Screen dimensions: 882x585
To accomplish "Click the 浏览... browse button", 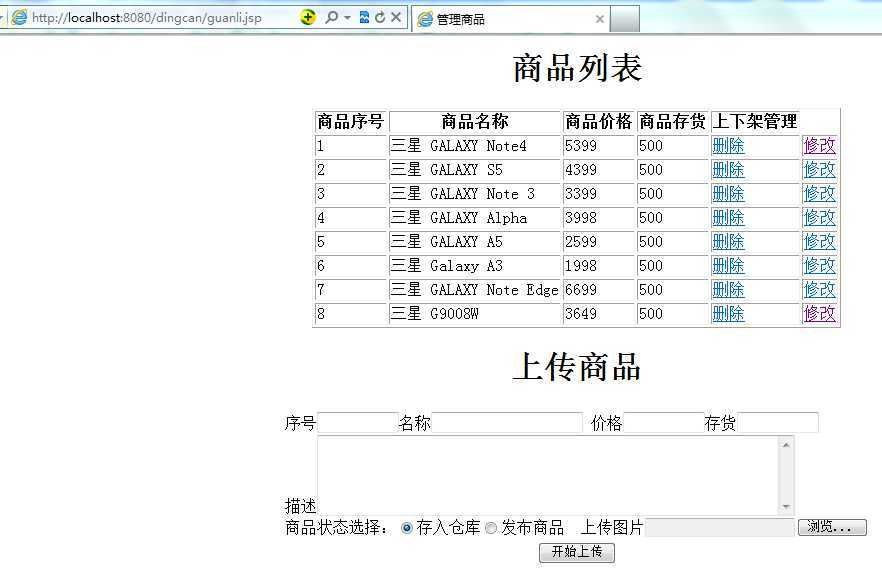I will 832,527.
